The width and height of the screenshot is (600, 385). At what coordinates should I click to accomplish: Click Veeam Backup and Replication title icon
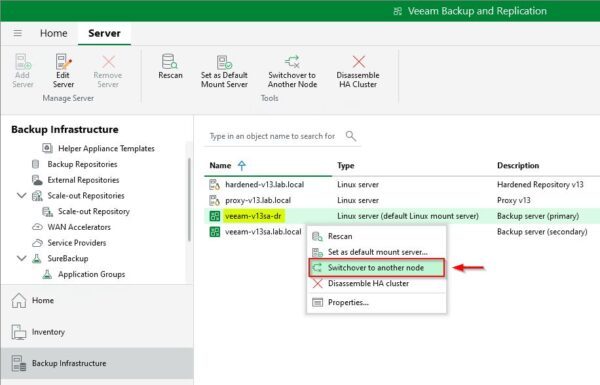[x=398, y=11]
